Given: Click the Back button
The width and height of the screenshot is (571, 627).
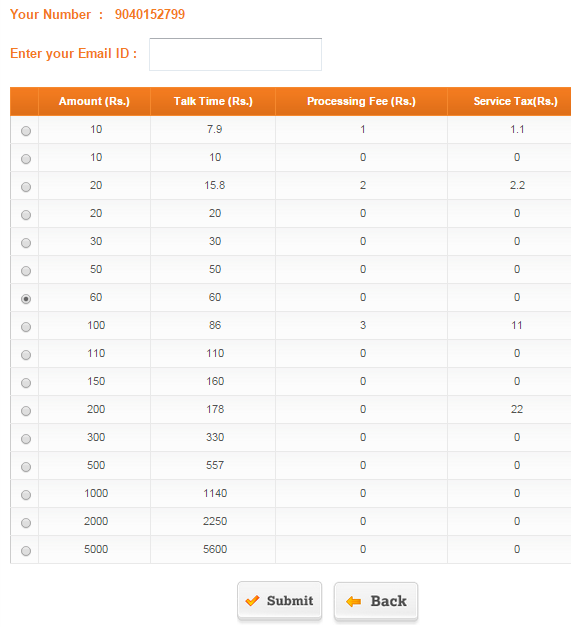Looking at the screenshot, I should [x=376, y=601].
